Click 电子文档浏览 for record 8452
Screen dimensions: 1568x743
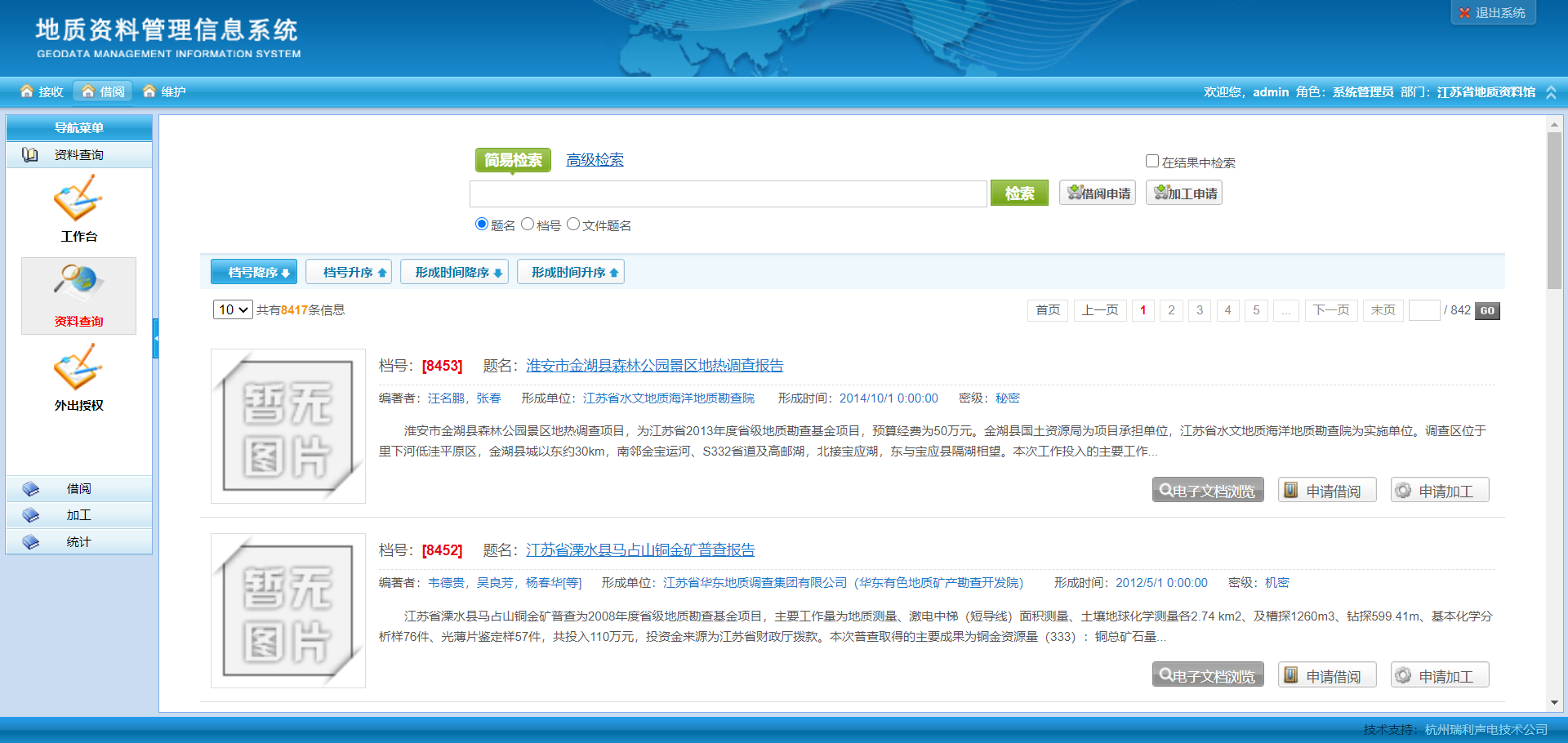pyautogui.click(x=1208, y=675)
